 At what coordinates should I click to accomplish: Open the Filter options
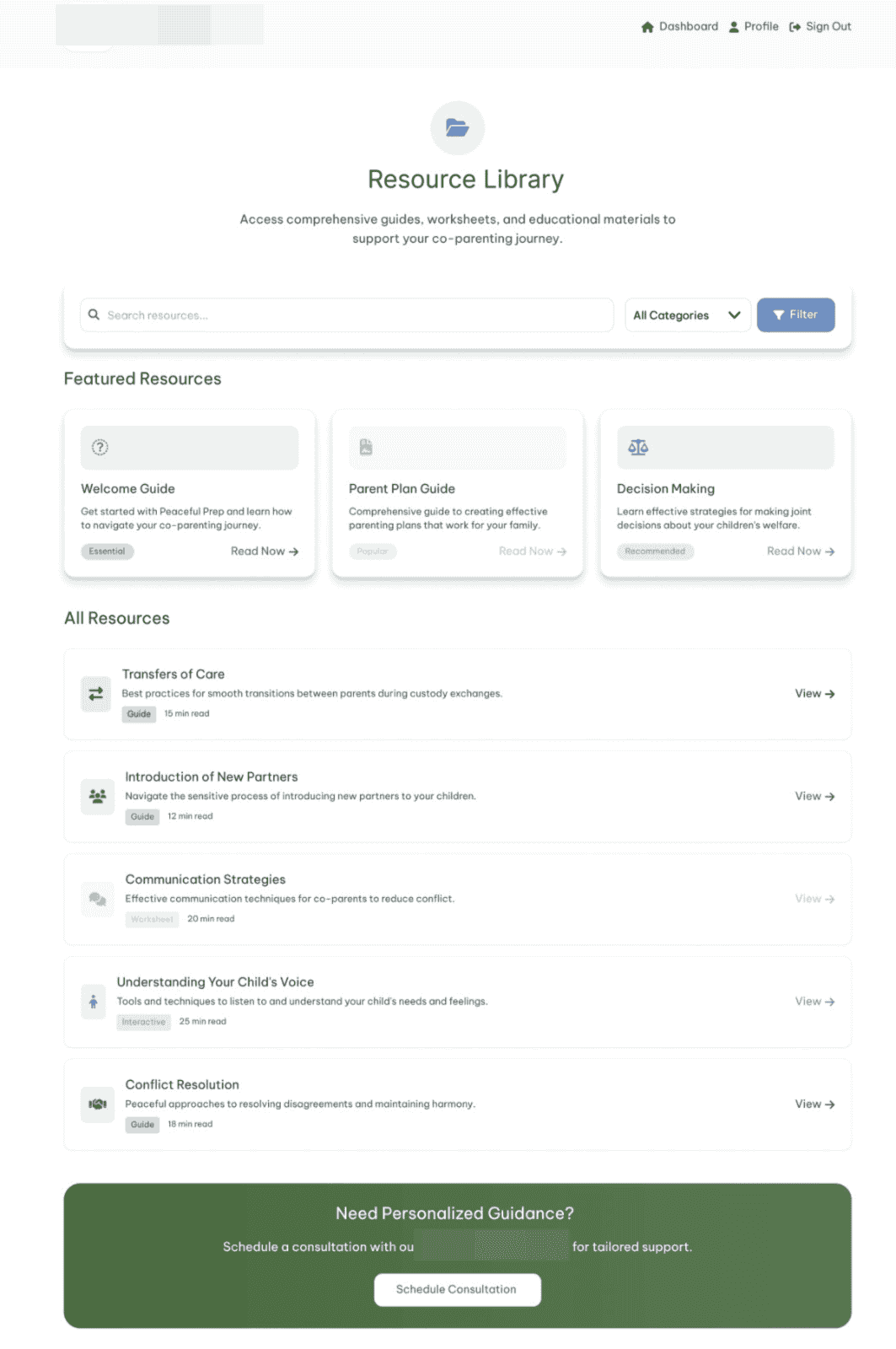pyautogui.click(x=795, y=314)
